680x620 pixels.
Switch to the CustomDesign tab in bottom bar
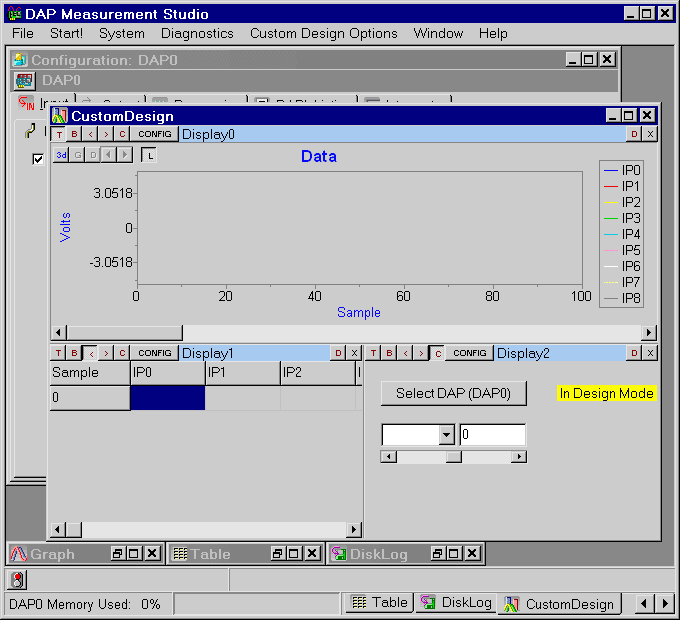pos(559,604)
